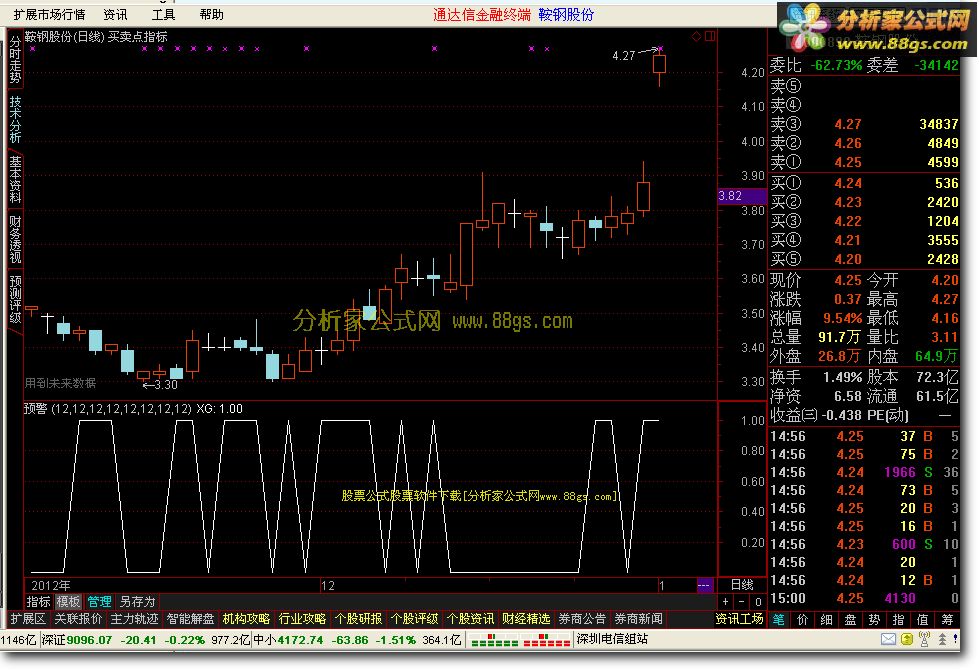Click the minus zoom button

pos(741,602)
